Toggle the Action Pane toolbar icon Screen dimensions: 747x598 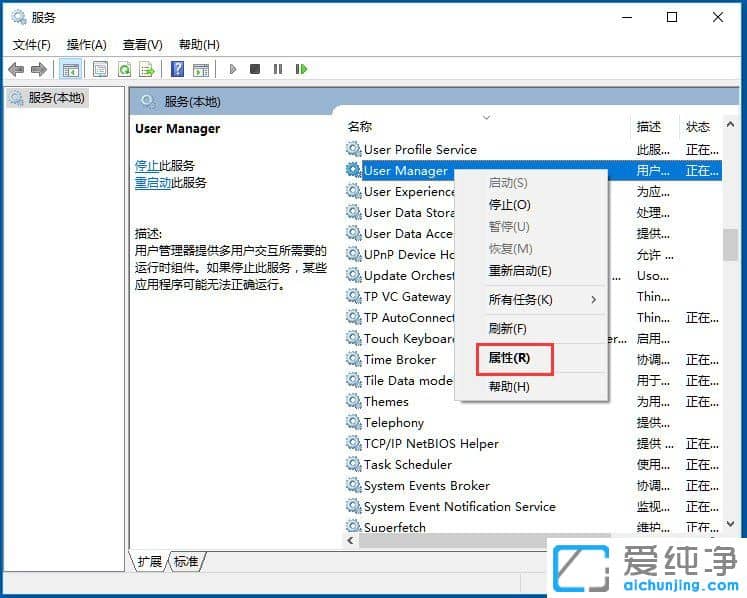point(201,70)
